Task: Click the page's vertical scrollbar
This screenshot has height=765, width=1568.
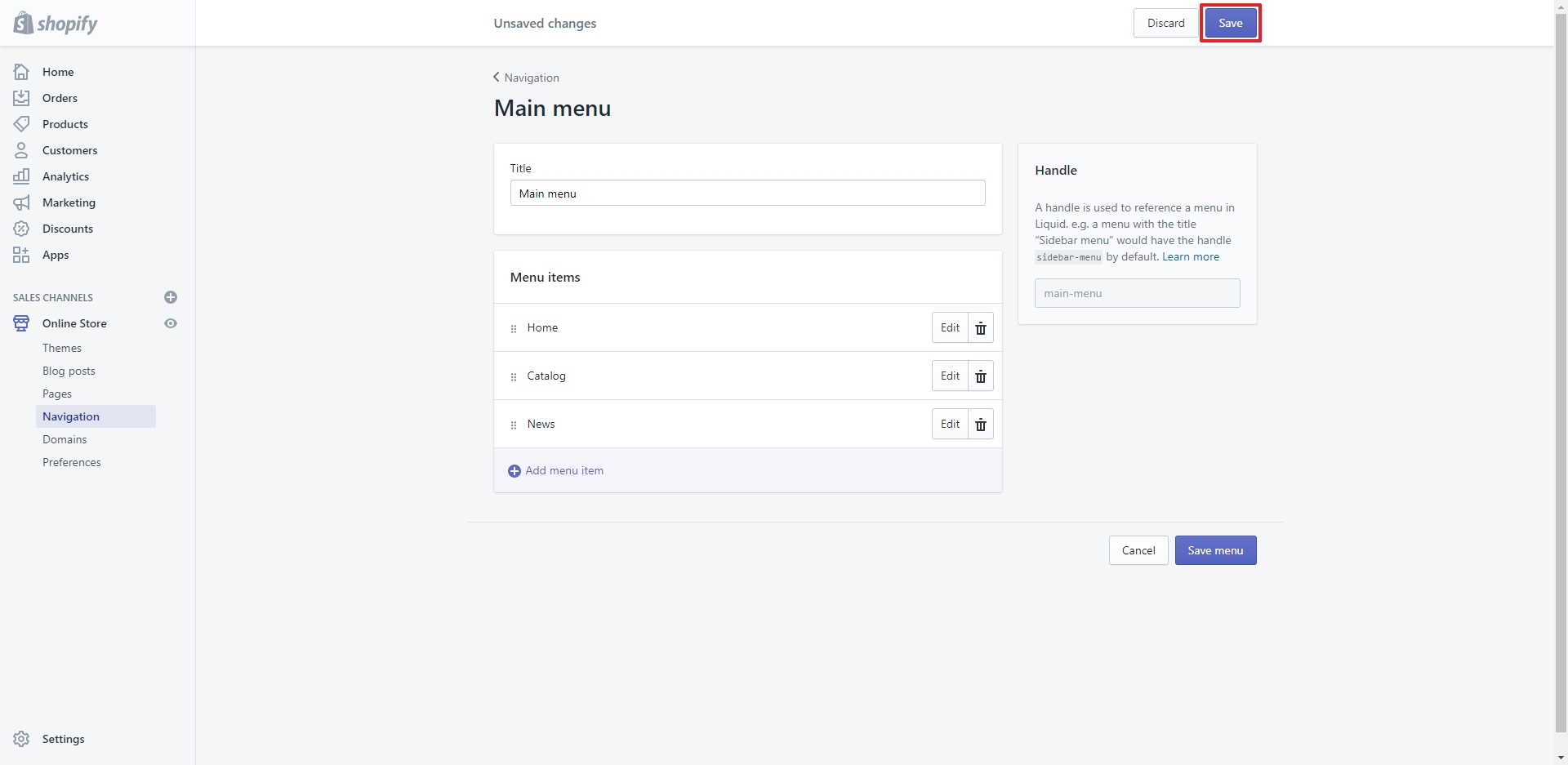Action: (x=1561, y=367)
